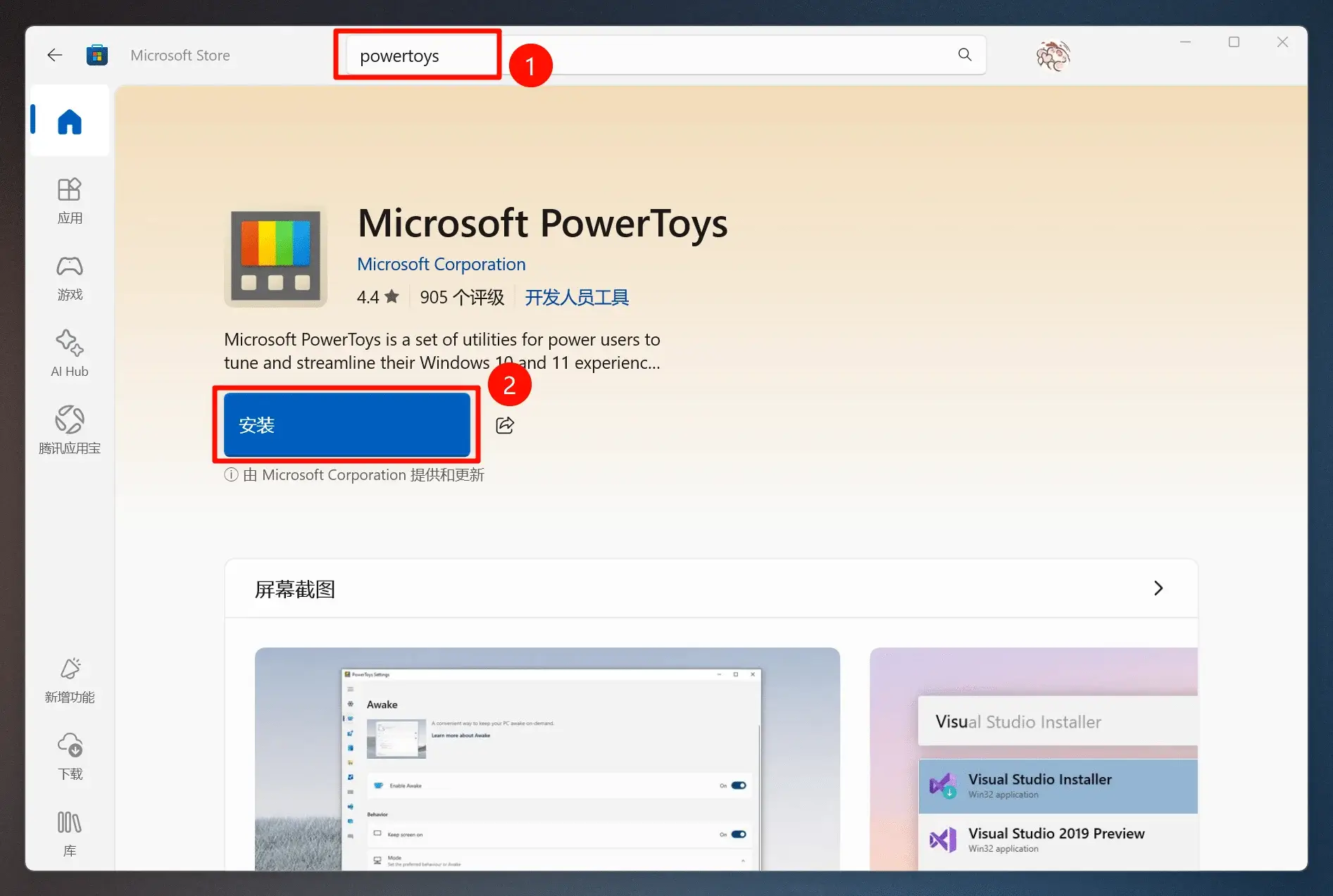Screen dimensions: 1333x896
Task: Open the 下载 (Downloads) page
Action: 69,757
